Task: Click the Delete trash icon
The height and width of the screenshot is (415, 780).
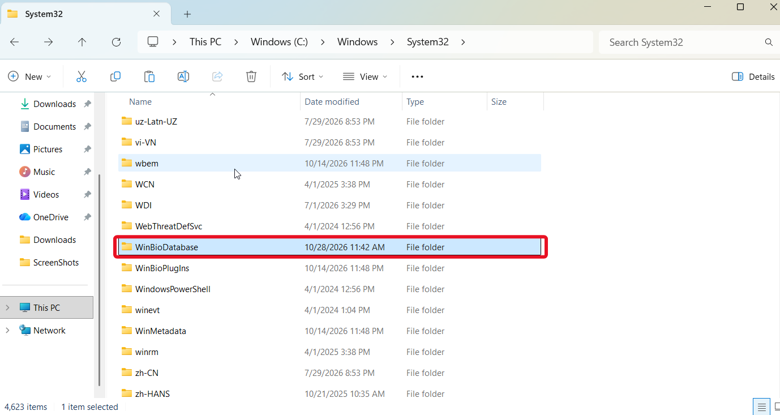Action: tap(251, 77)
